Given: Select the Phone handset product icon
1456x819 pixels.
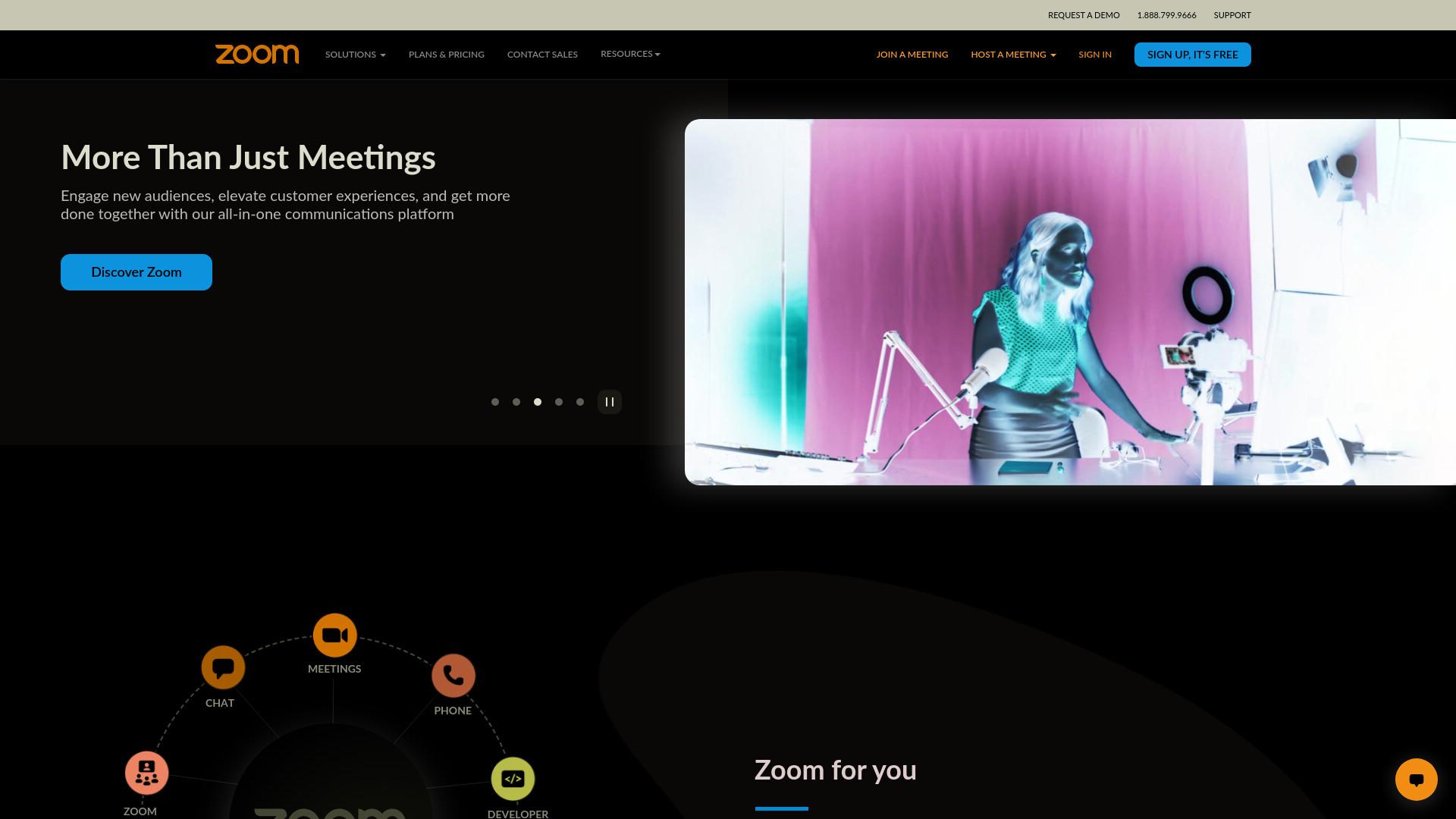Looking at the screenshot, I should coord(453,676).
